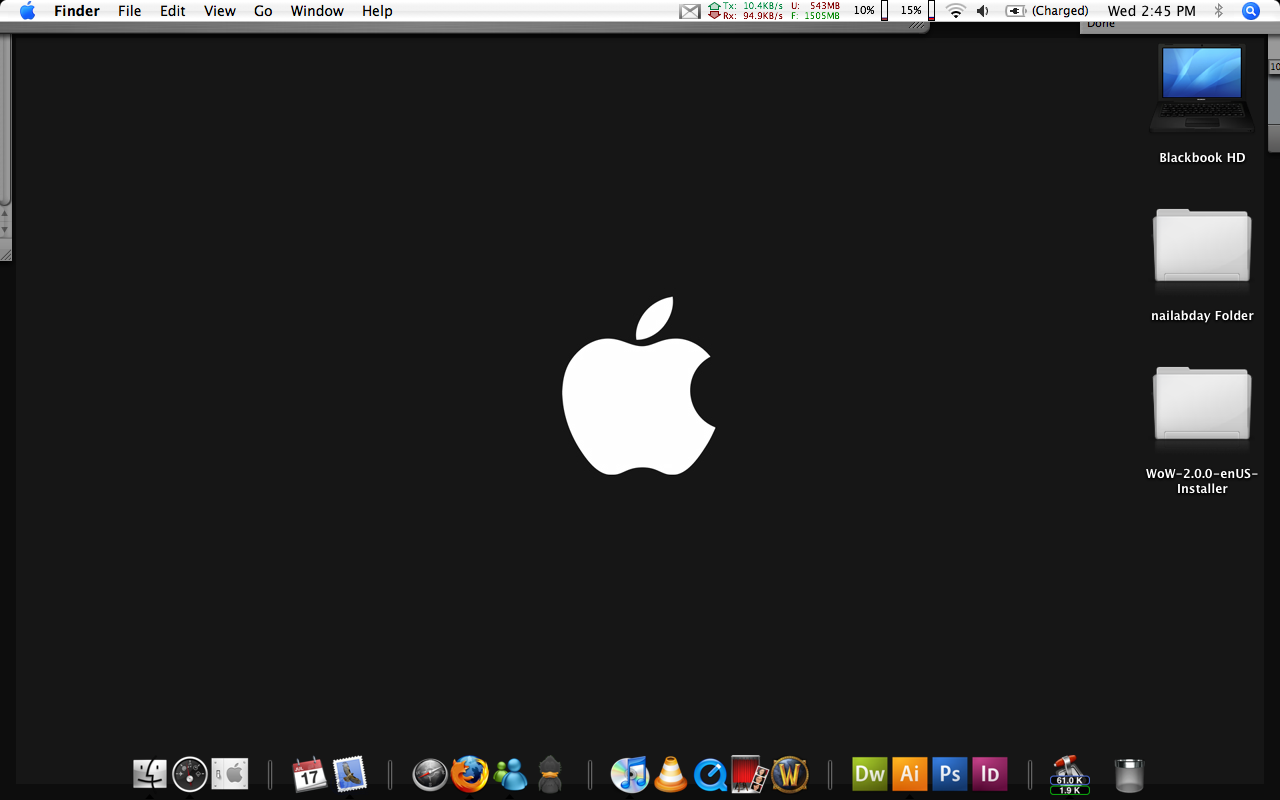Open Dreamweaver (Dw) in dock
The image size is (1280, 800).
[870, 773]
